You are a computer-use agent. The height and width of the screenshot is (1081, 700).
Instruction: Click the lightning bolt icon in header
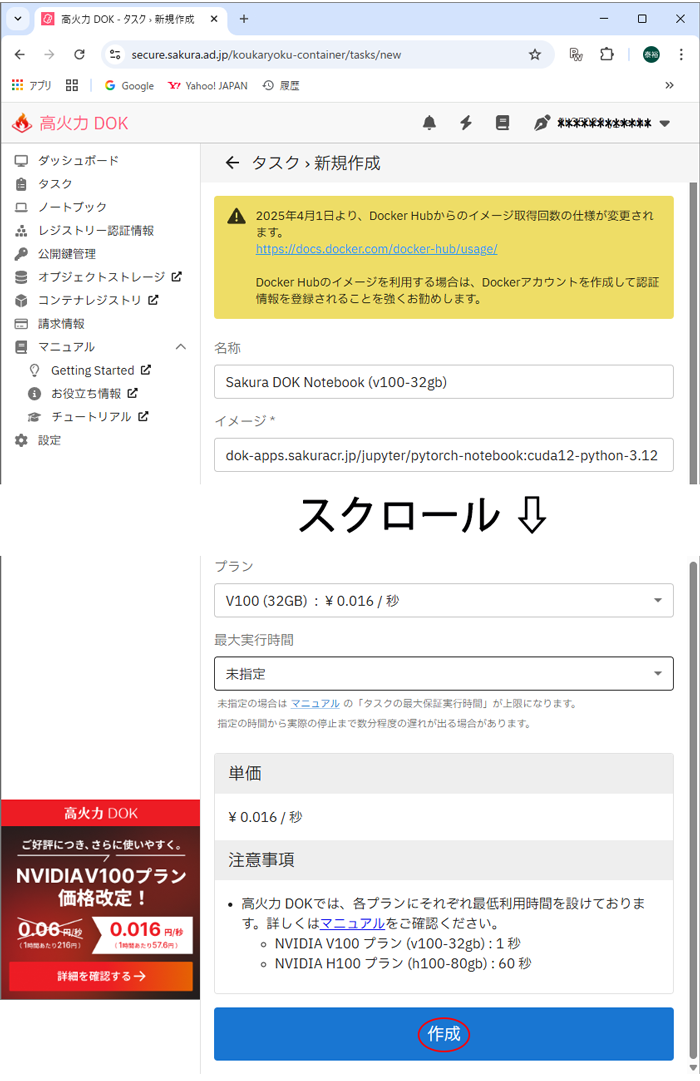point(466,123)
